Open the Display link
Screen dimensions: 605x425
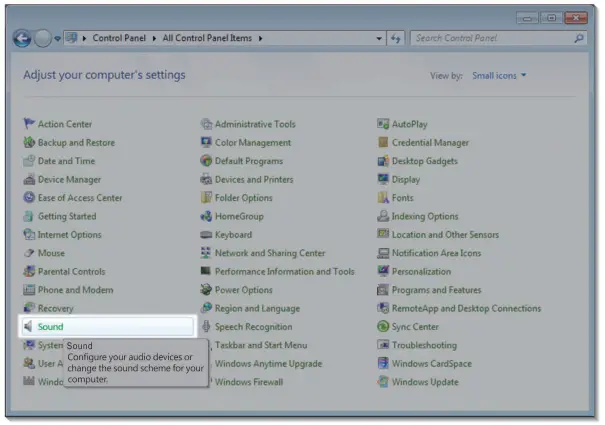click(x=406, y=179)
